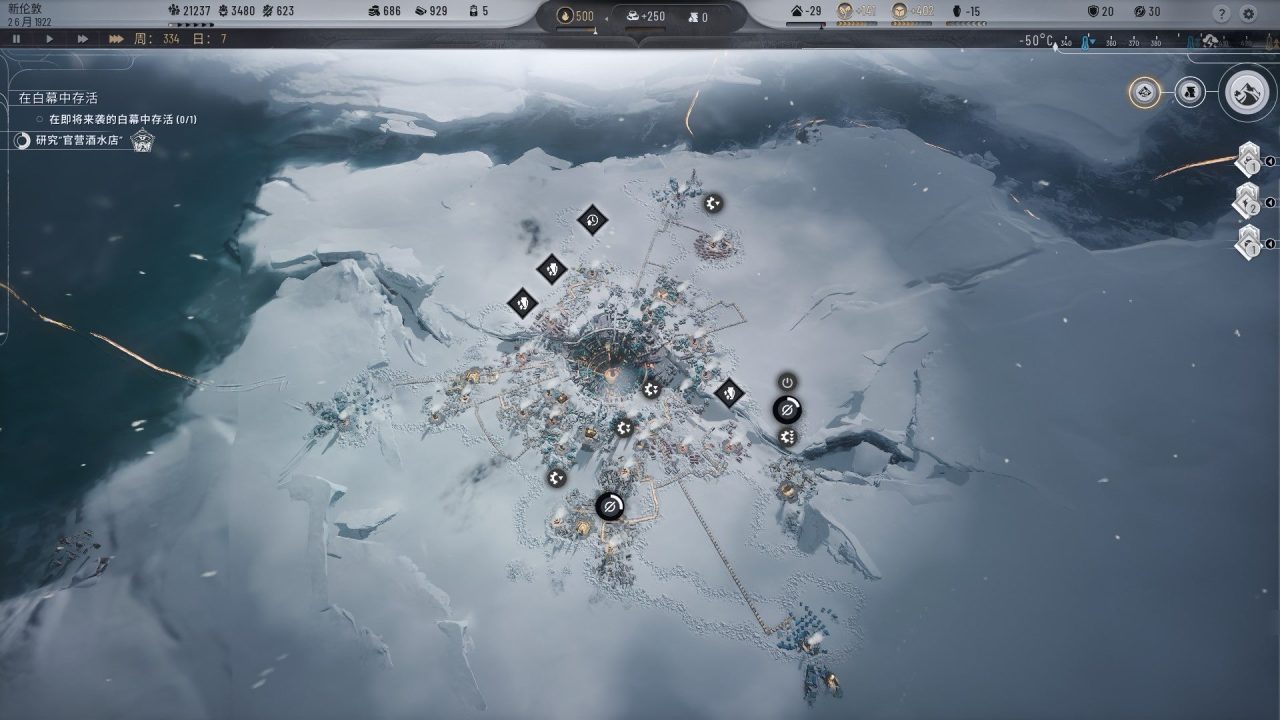Click the round icon beside +141

coord(845,12)
